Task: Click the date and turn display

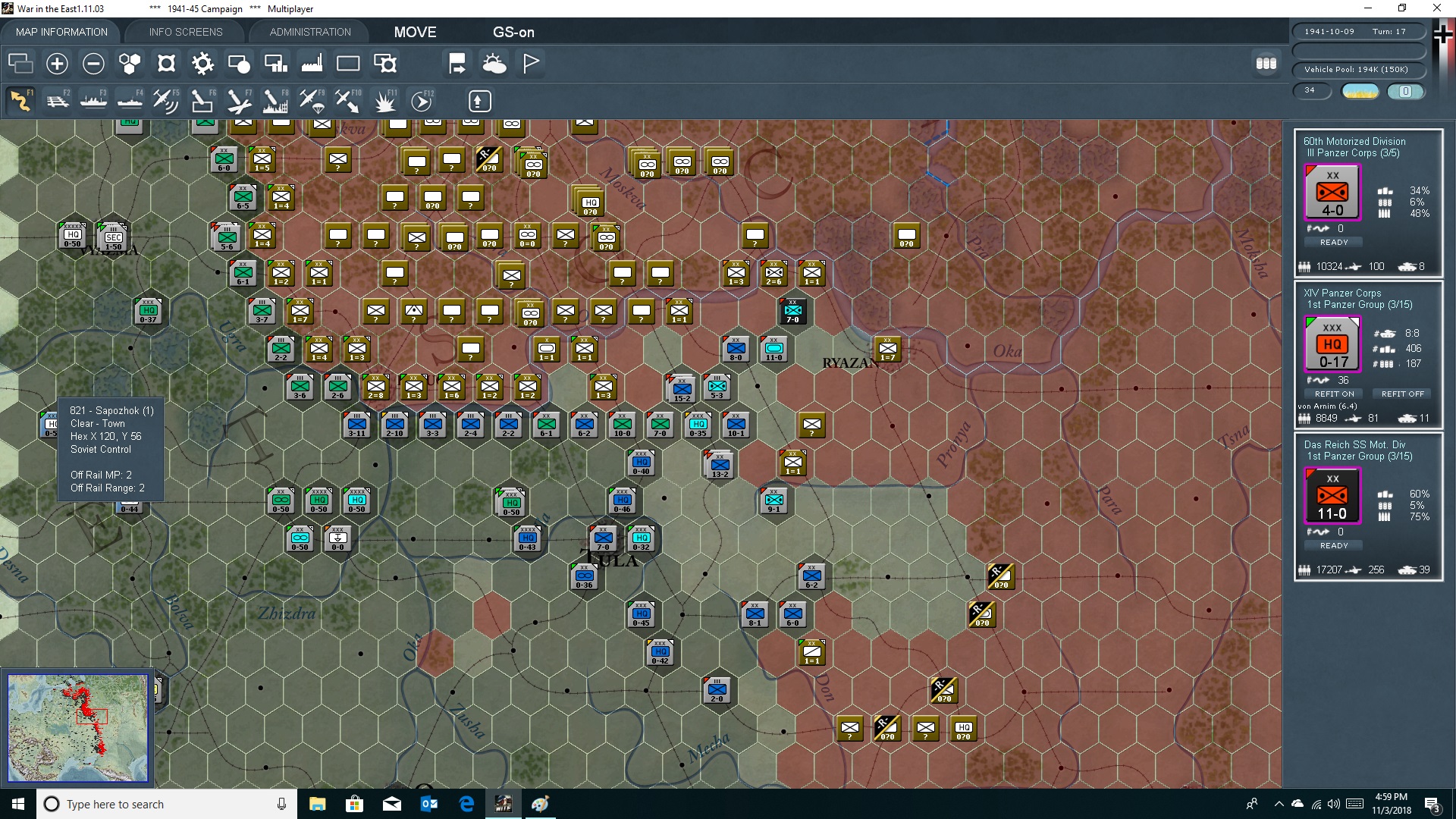Action: (1359, 31)
